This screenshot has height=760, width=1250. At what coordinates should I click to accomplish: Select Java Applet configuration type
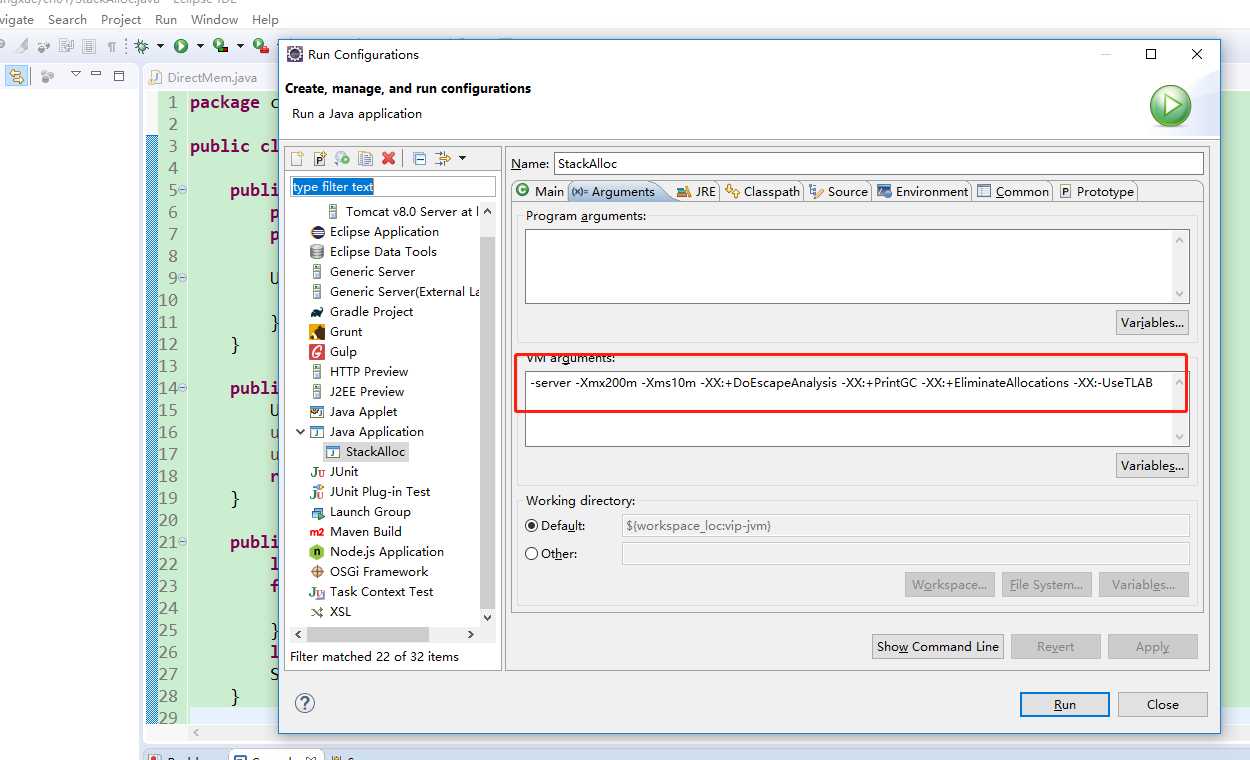(x=363, y=411)
